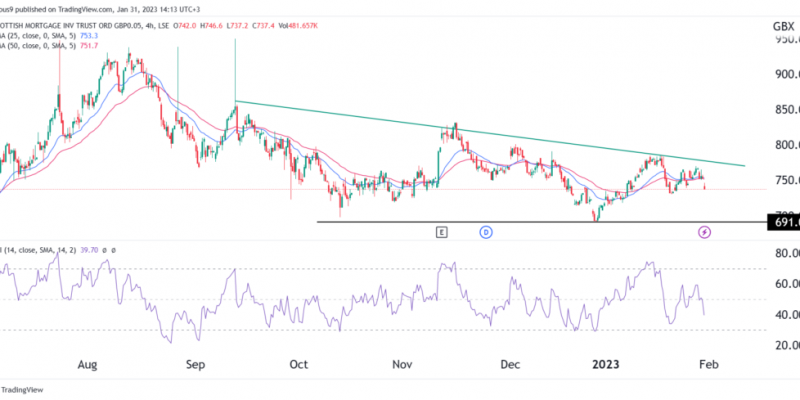Select the 691.0 support price label
This screenshot has width=800, height=400.
coord(783,222)
